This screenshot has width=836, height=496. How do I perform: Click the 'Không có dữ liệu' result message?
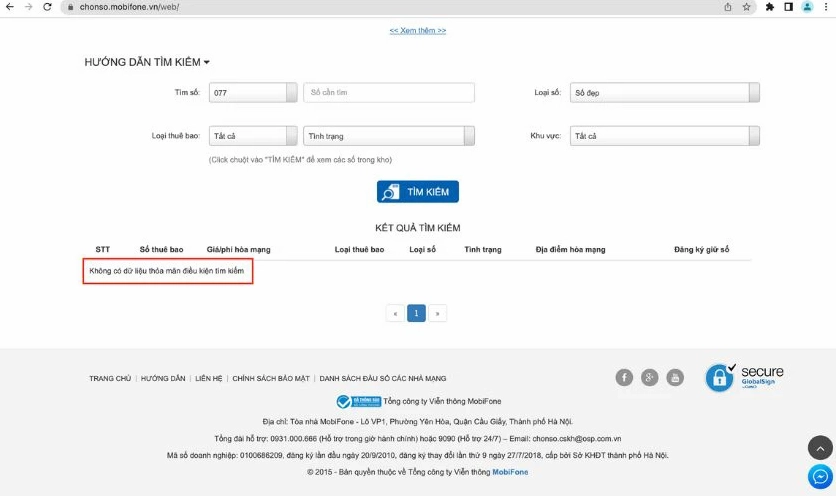(166, 271)
